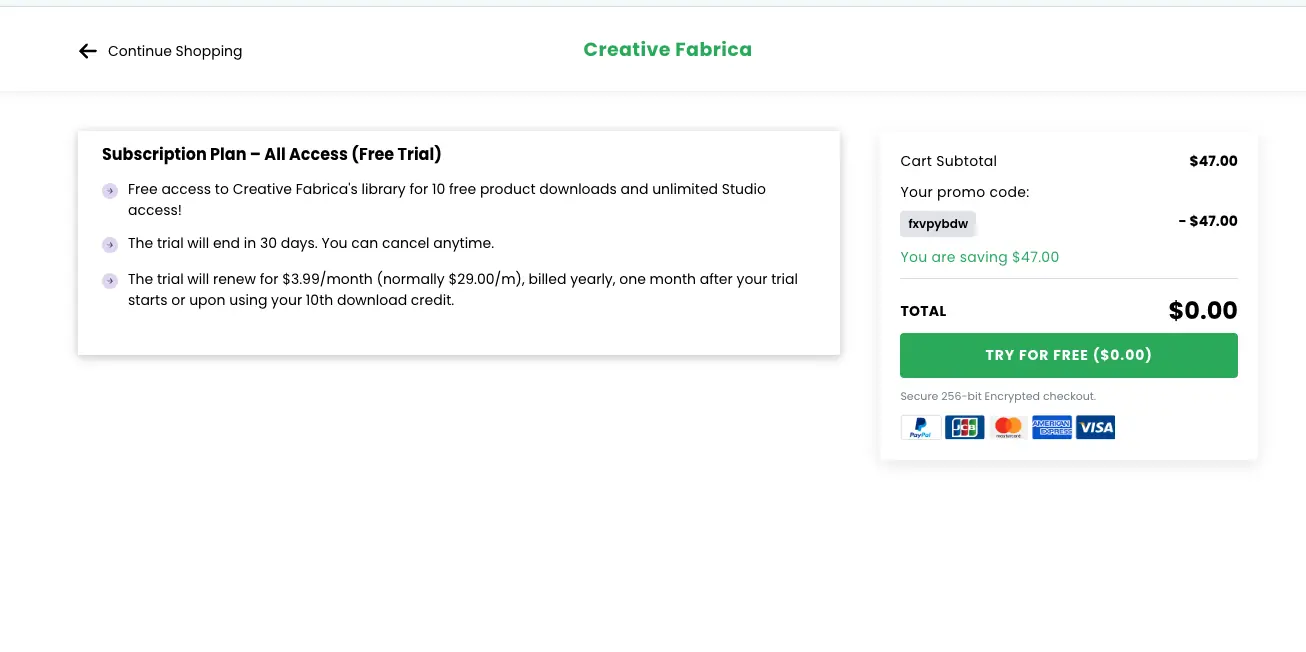Image resolution: width=1306 pixels, height=652 pixels.
Task: Click bullet icon beside trial end text
Action: [110, 244]
